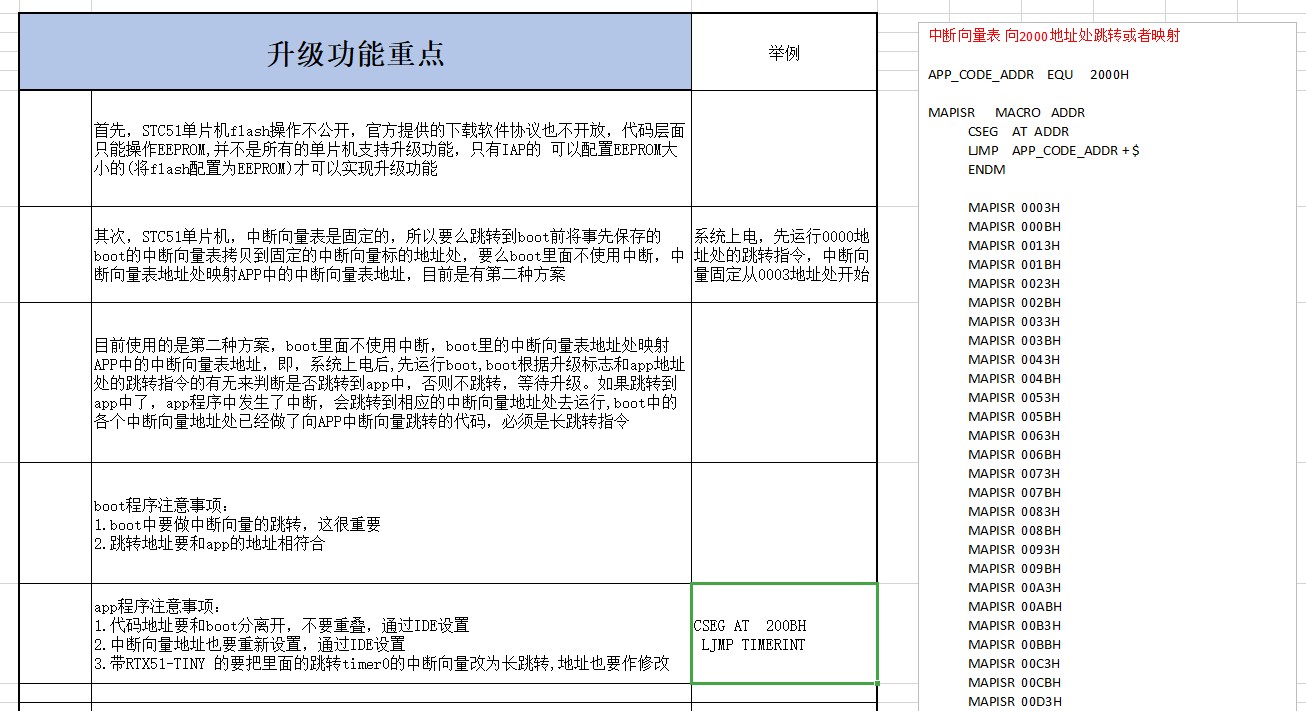Click the MAPISR 00CBH line
This screenshot has width=1306, height=711.
tap(1014, 682)
